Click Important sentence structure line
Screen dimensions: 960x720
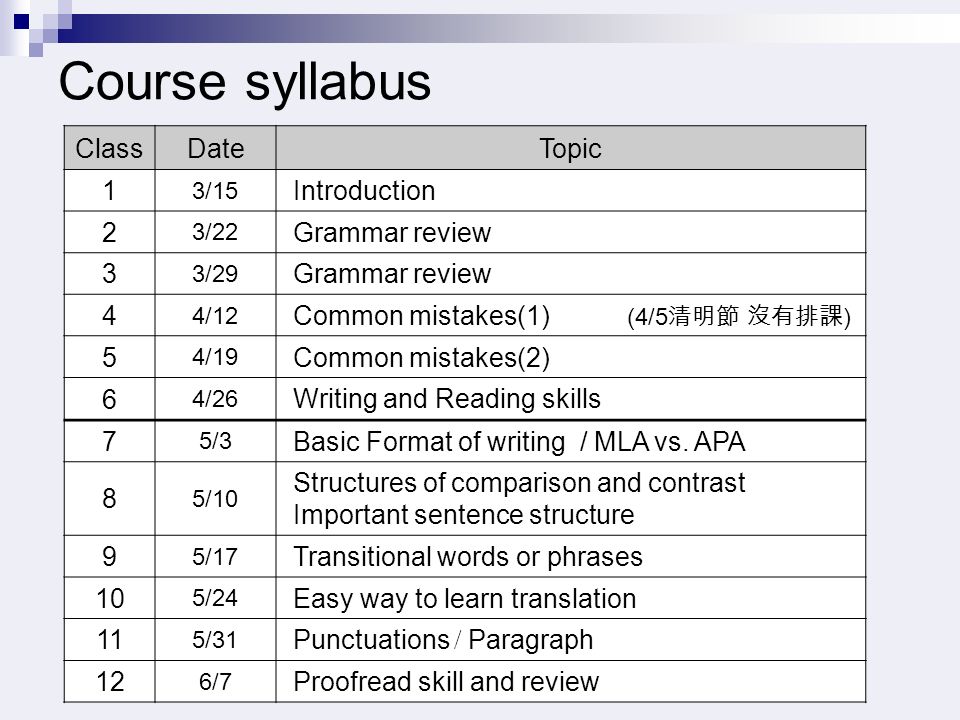(463, 514)
